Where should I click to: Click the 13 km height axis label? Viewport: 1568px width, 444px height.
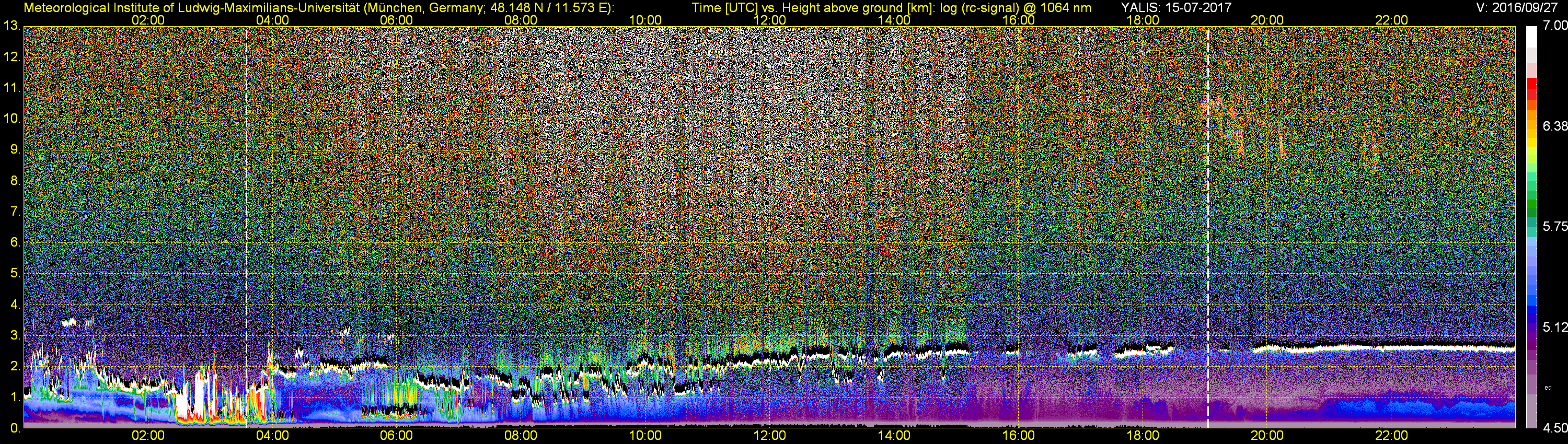pos(11,26)
